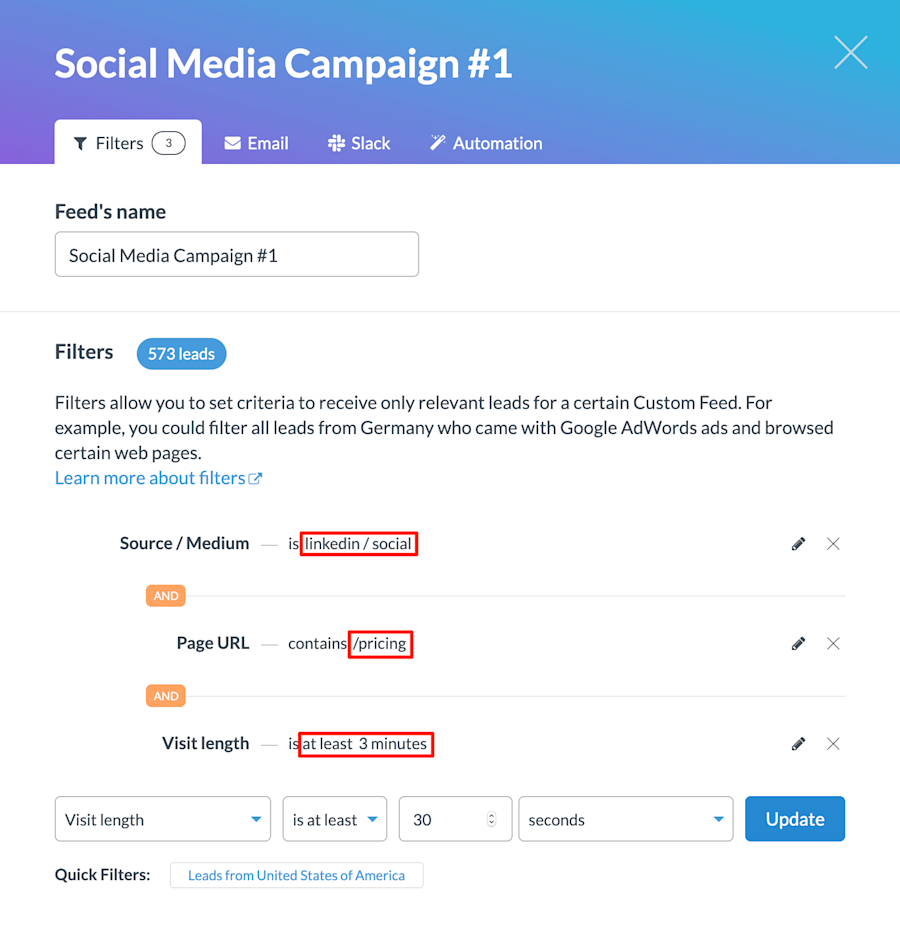Open the 'is at least' condition dropdown
Image resolution: width=900 pixels, height=947 pixels.
(334, 818)
